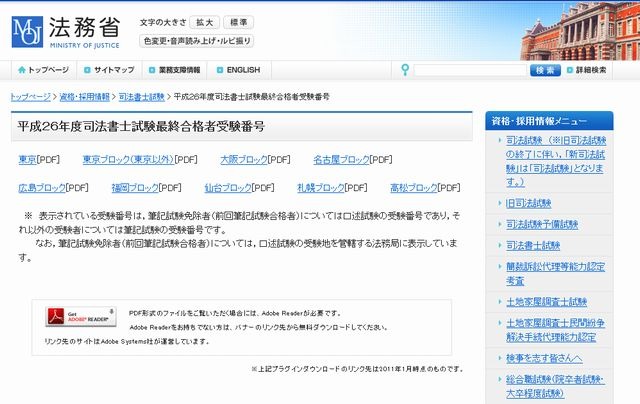Click the MOJ Ministry of Justice logo
Screen dimensions: 640x404
66,32
